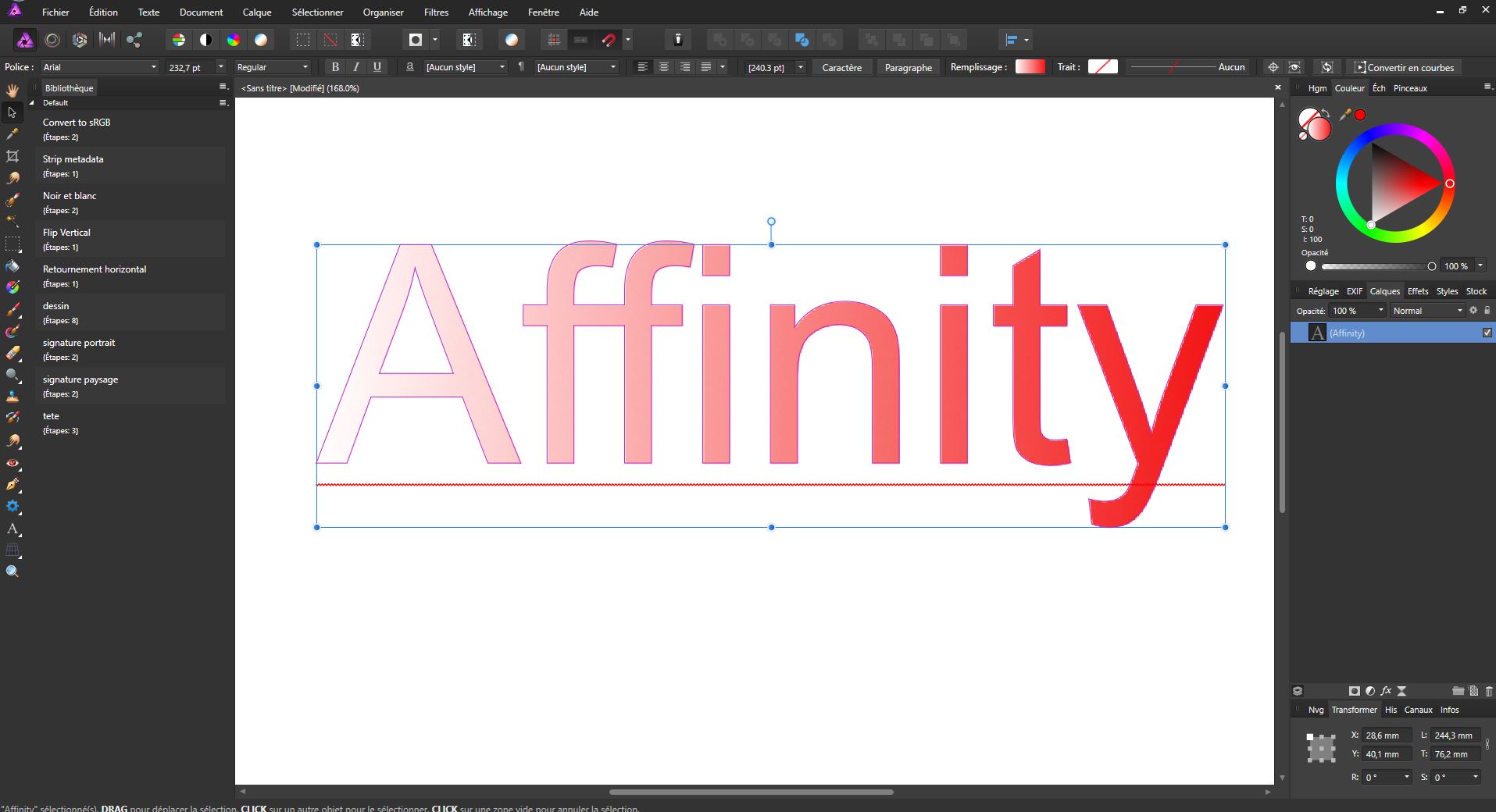1496x812 pixels.
Task: Select the Pen tool
Action: (x=12, y=485)
